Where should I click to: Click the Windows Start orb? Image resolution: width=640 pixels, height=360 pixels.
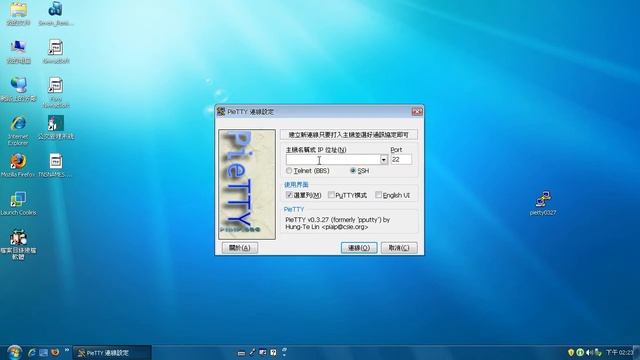click(x=14, y=352)
